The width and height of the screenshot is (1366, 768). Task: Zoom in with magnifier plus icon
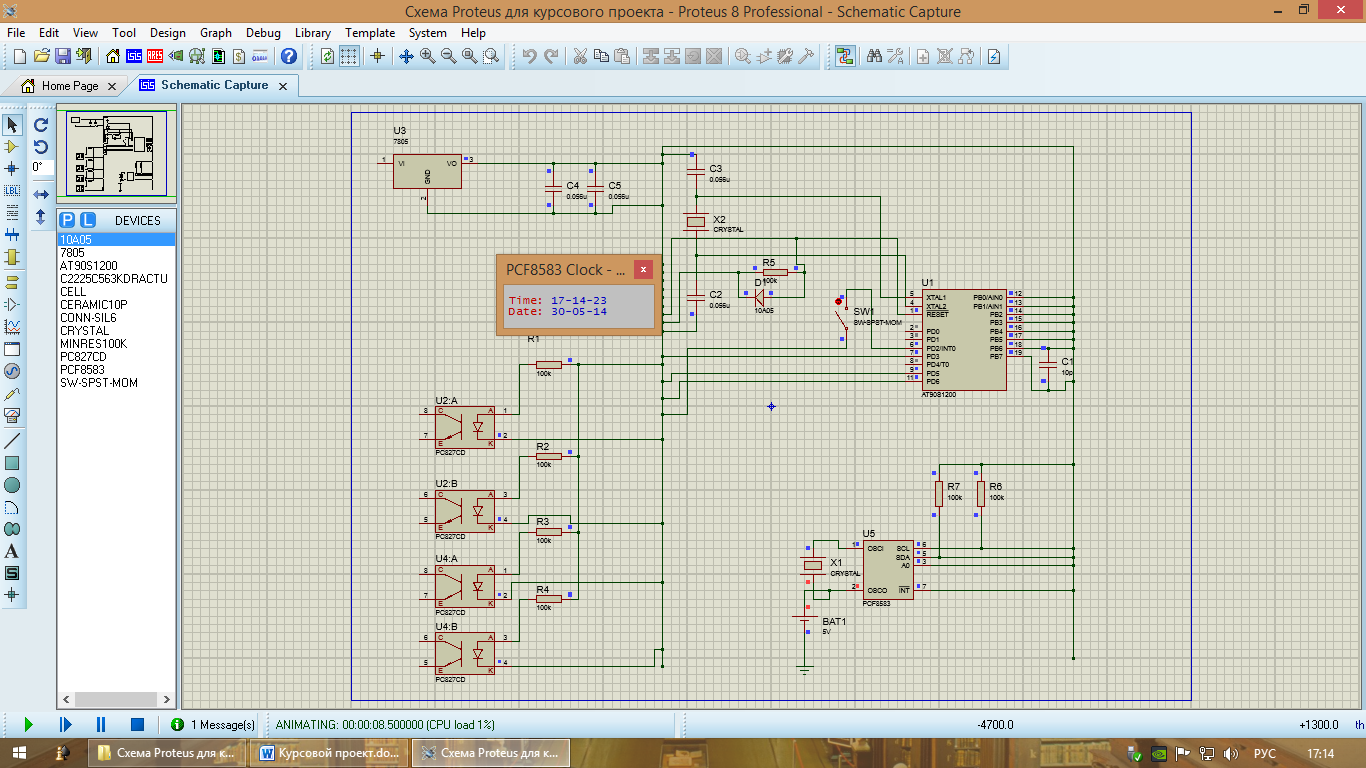[x=428, y=56]
